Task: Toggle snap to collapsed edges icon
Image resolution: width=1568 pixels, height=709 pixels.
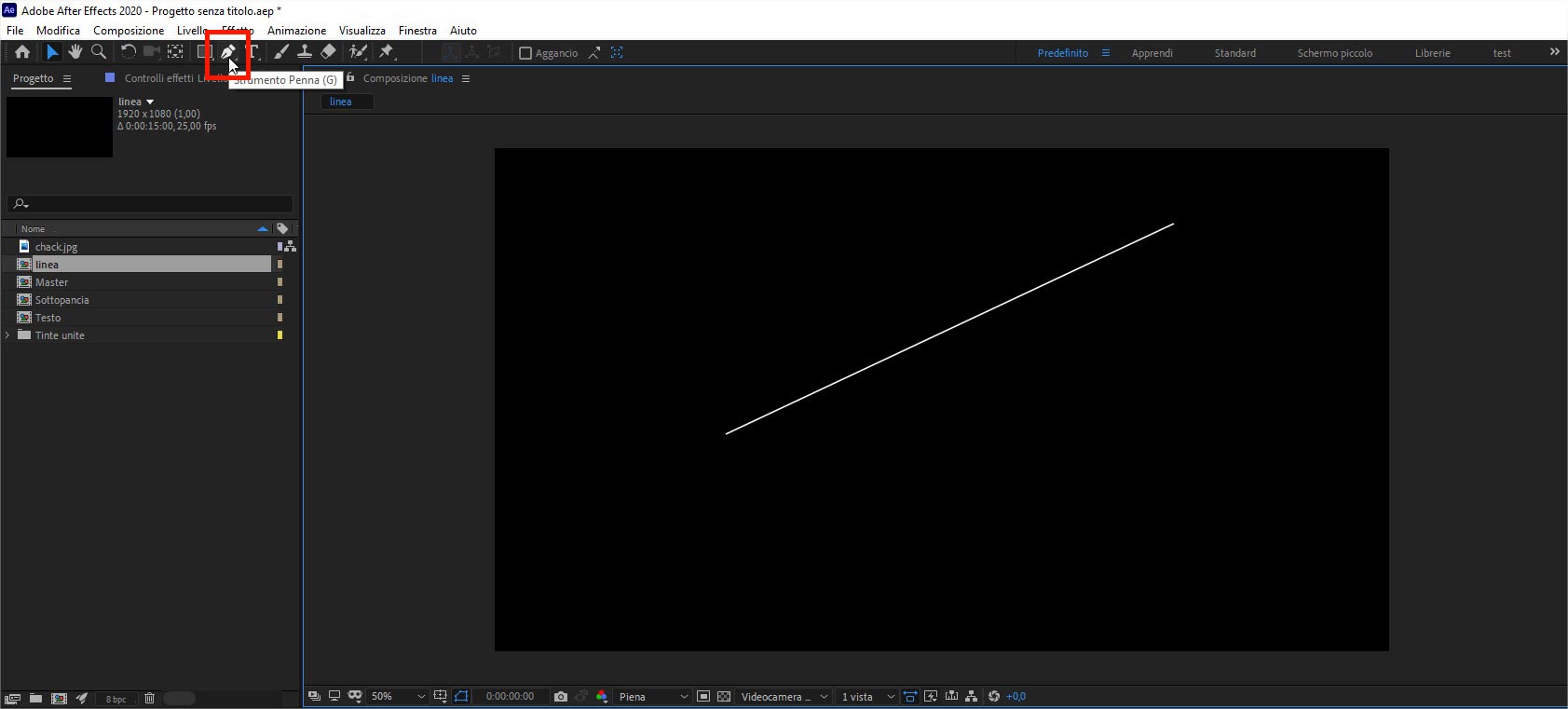Action: pyautogui.click(x=594, y=53)
